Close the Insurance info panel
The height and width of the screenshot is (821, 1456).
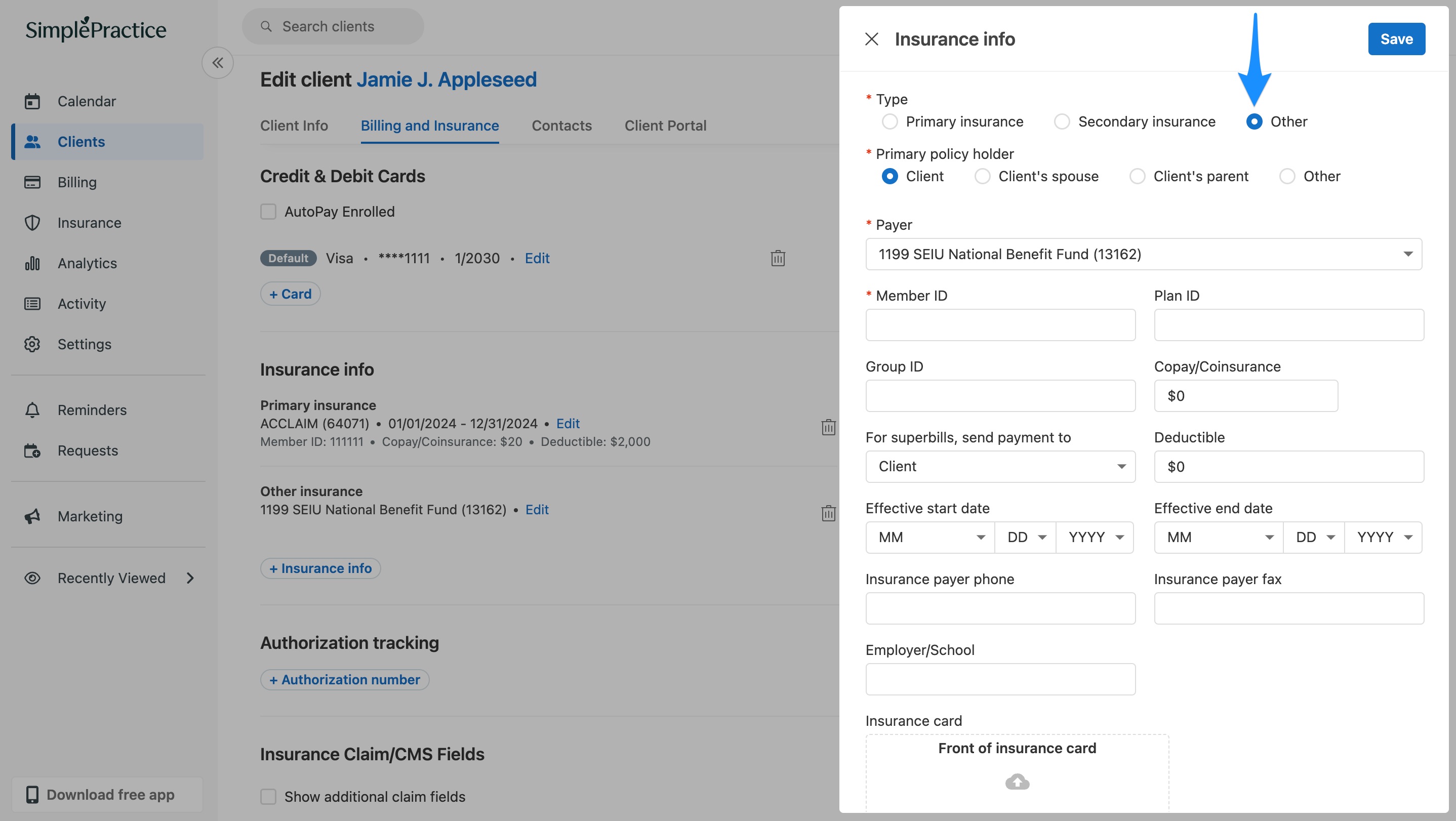tap(872, 39)
